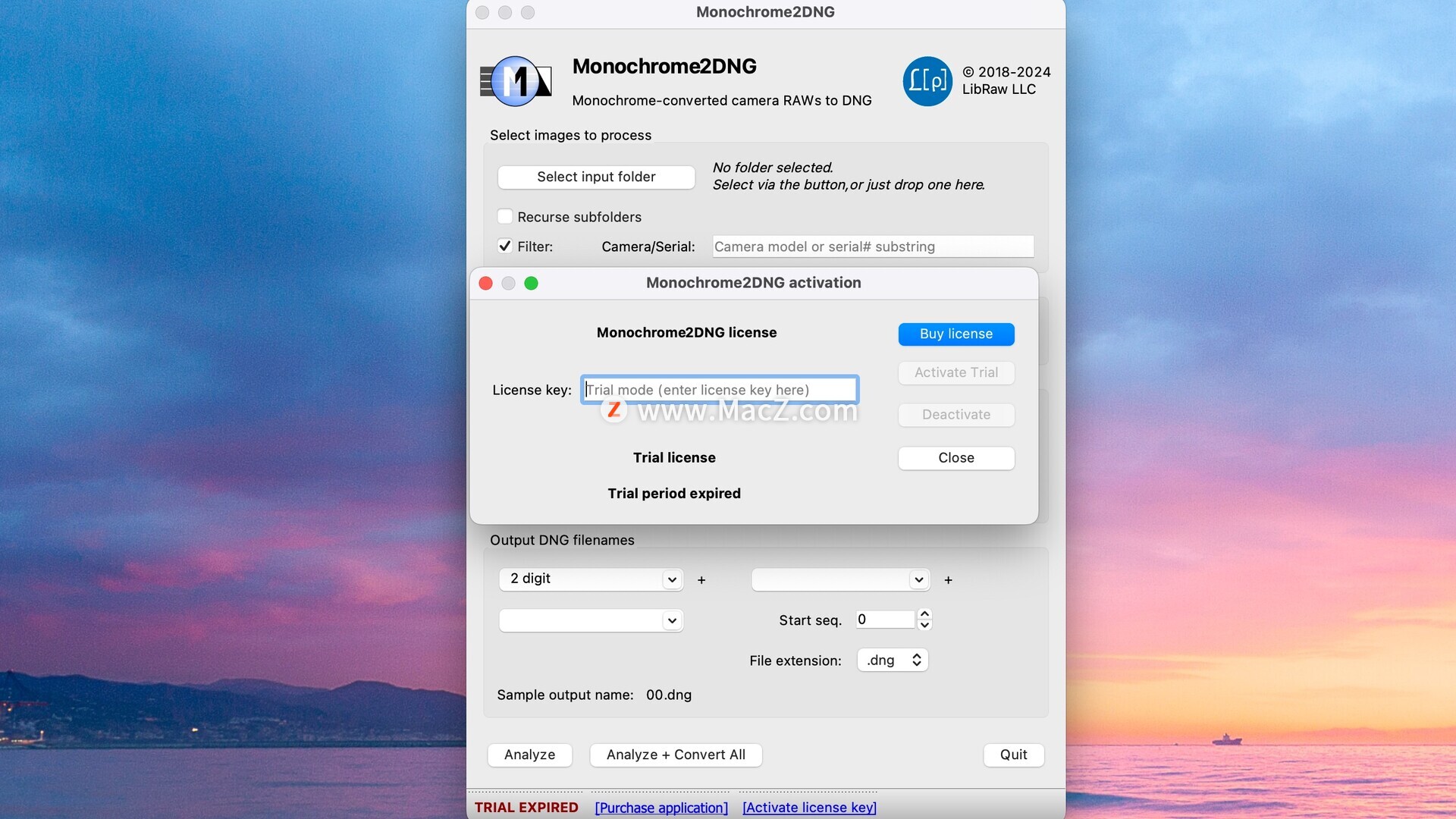Click the No folder selected drop area text
This screenshot has width=1456, height=819.
pos(849,177)
